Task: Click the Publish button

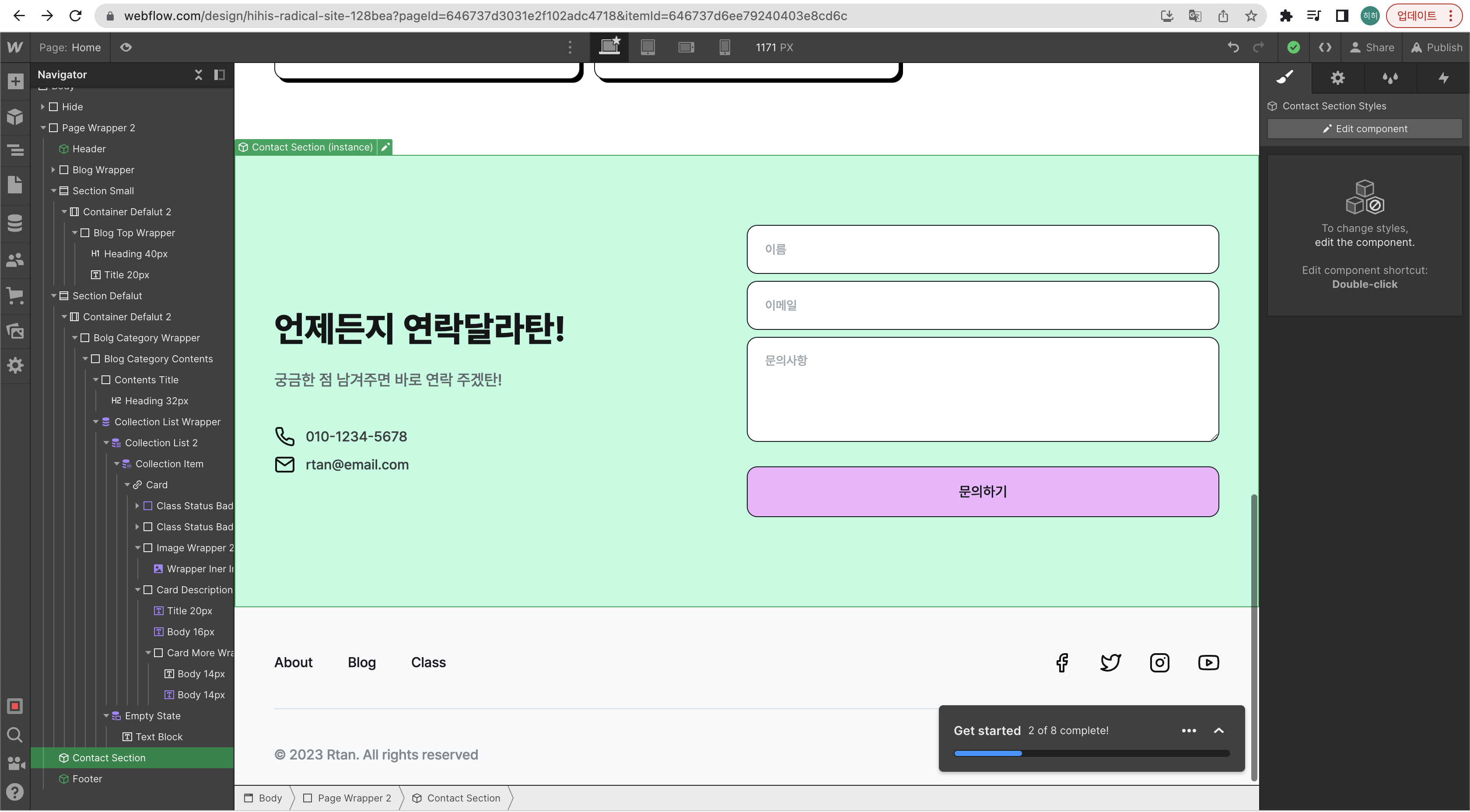Action: 1436,47
